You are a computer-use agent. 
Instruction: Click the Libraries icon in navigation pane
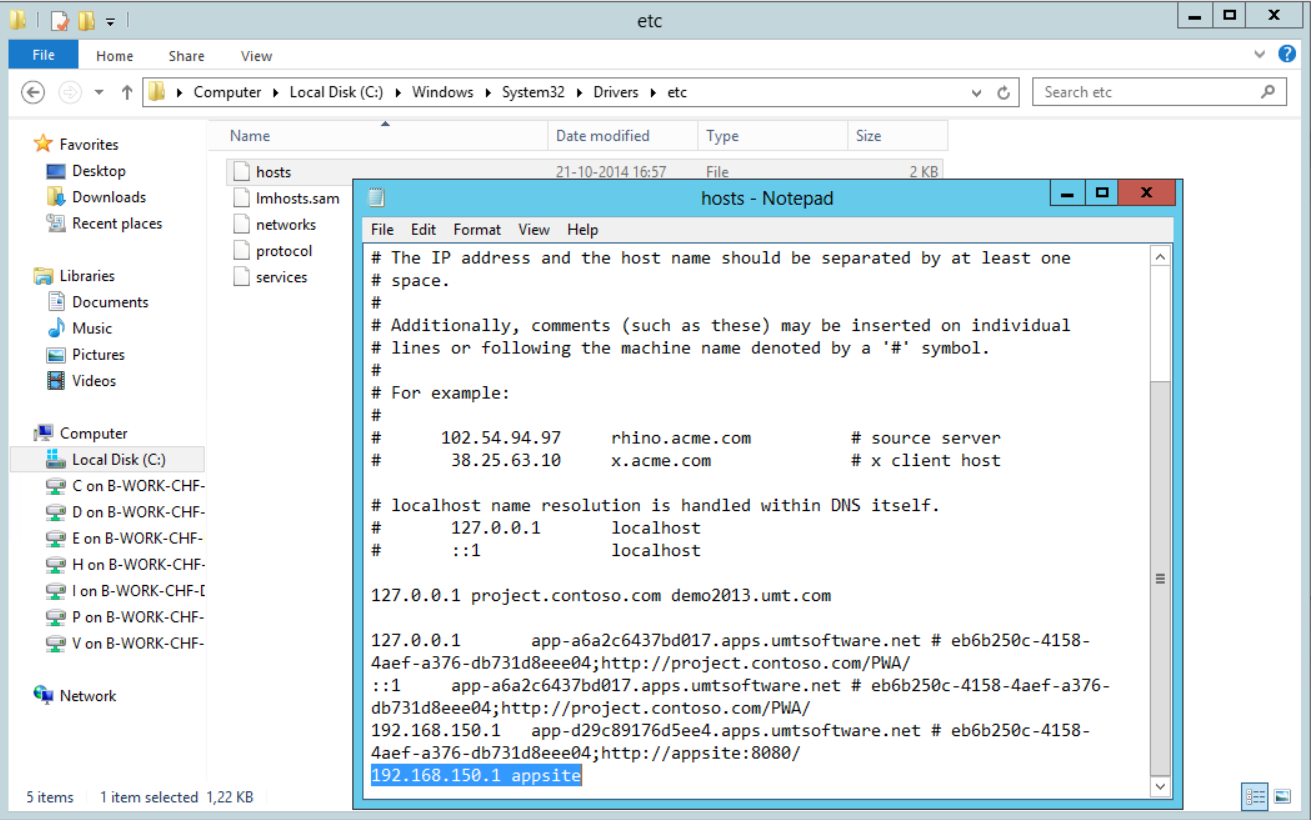pos(43,276)
